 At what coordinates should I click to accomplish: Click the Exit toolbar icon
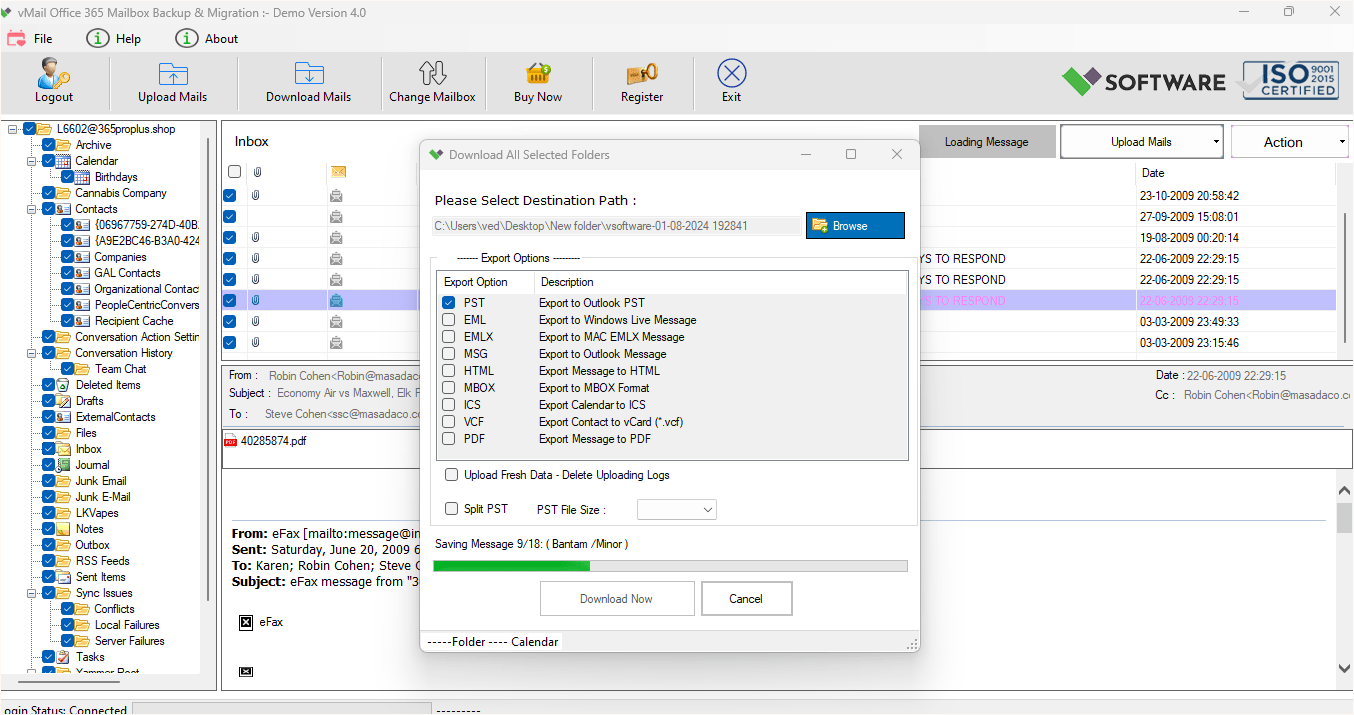pyautogui.click(x=732, y=73)
